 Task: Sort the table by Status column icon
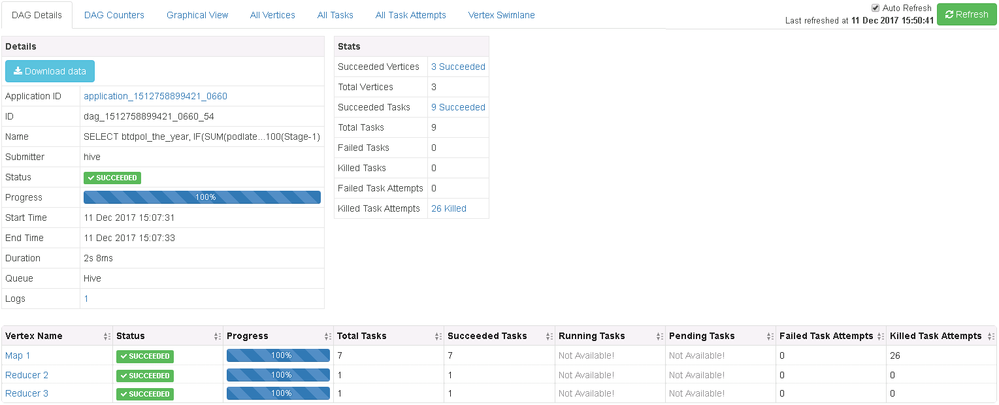[x=218, y=336]
